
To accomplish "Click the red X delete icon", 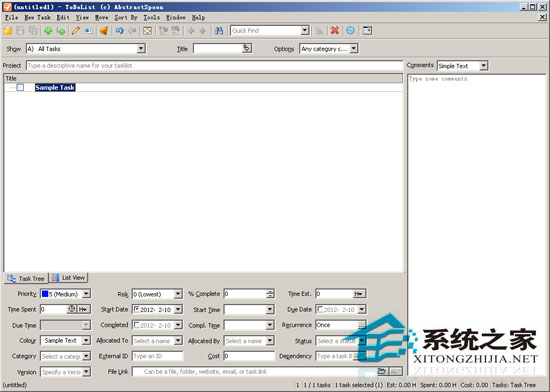I will tap(335, 31).
